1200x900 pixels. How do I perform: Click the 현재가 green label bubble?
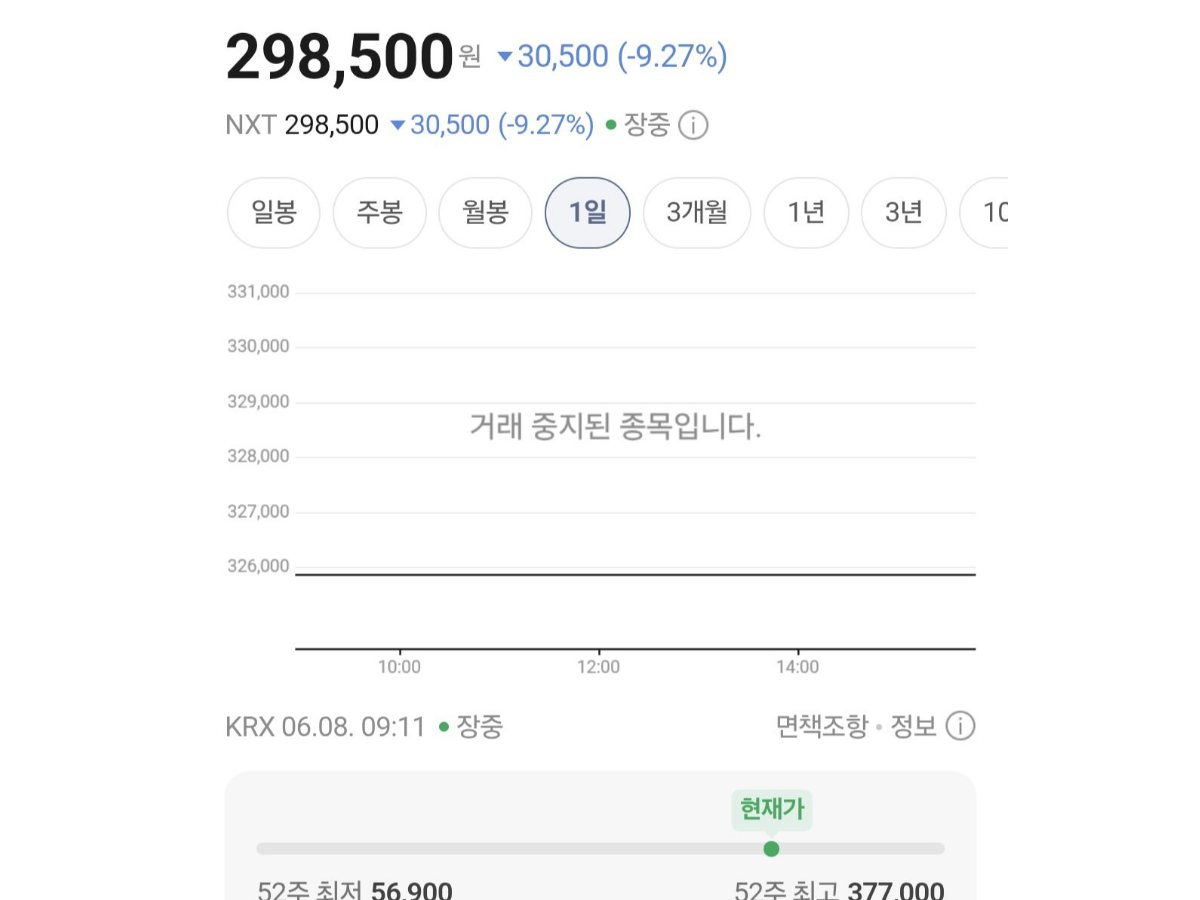click(x=771, y=807)
